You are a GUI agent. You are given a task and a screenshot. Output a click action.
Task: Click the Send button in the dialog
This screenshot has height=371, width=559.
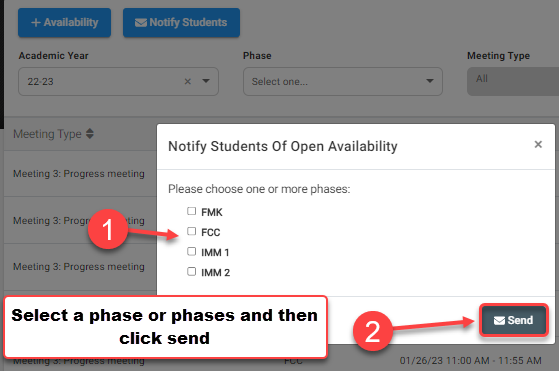coord(513,320)
